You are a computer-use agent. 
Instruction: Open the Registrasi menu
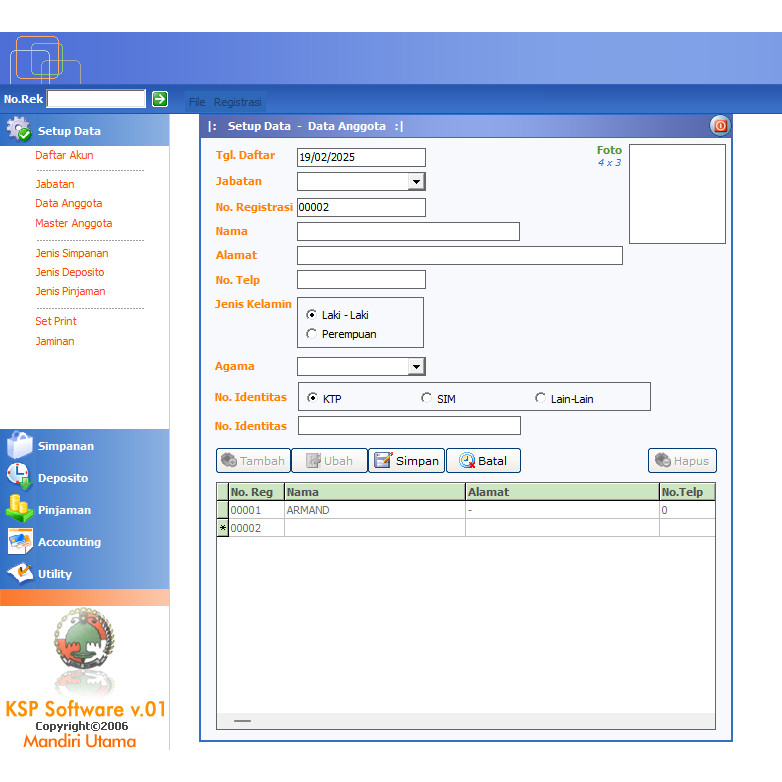[237, 102]
